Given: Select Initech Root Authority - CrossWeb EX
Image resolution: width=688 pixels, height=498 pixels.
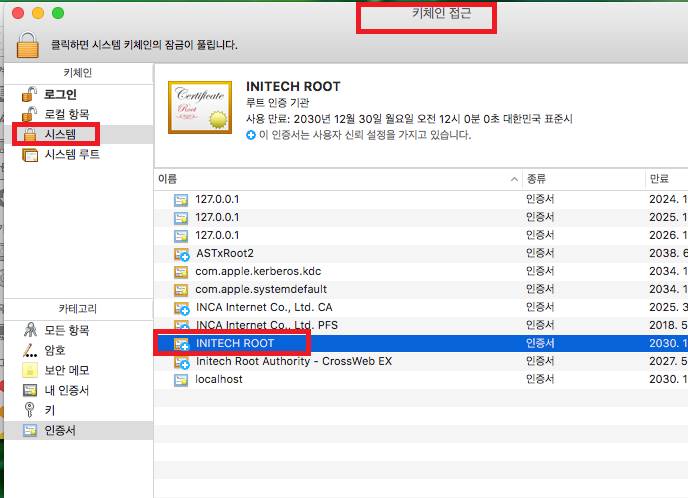Looking at the screenshot, I should tap(294, 361).
